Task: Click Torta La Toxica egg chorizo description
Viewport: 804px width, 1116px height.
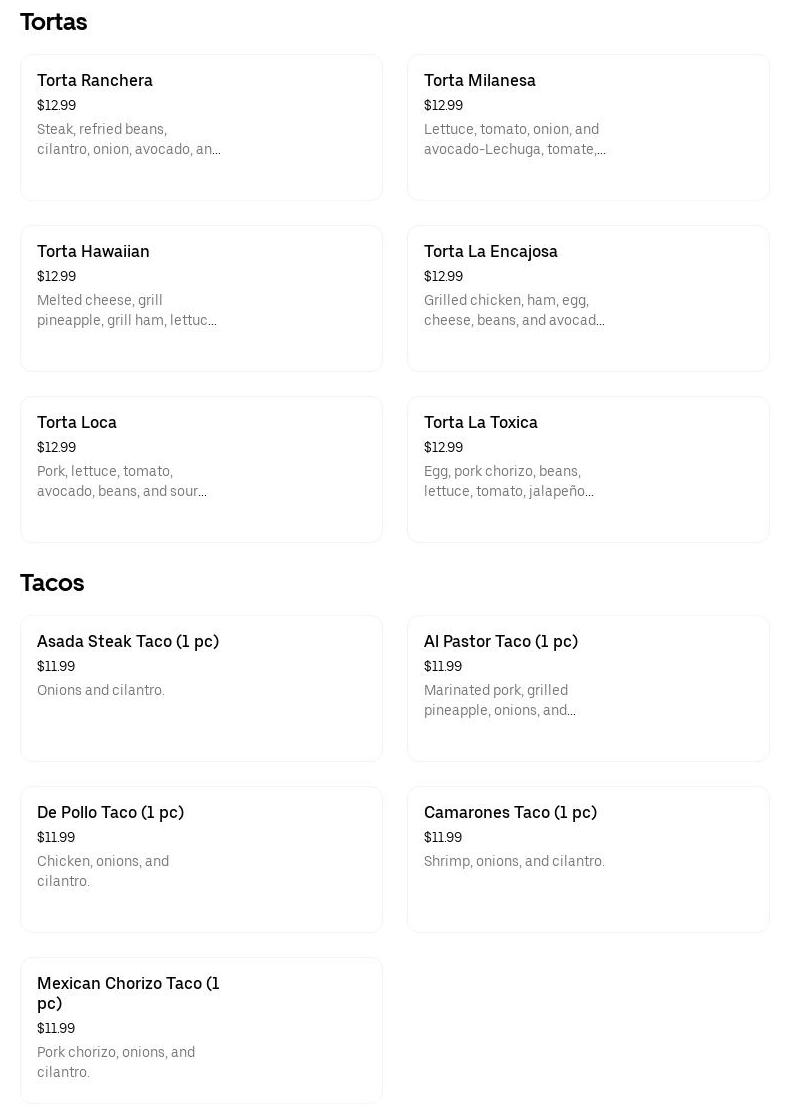Action: point(508,482)
